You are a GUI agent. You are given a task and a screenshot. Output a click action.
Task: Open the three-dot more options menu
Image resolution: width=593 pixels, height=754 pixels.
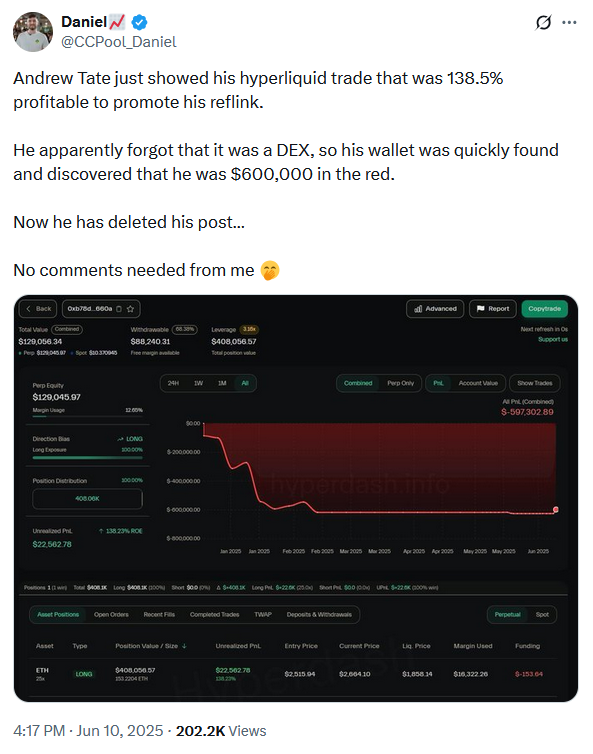(x=569, y=22)
